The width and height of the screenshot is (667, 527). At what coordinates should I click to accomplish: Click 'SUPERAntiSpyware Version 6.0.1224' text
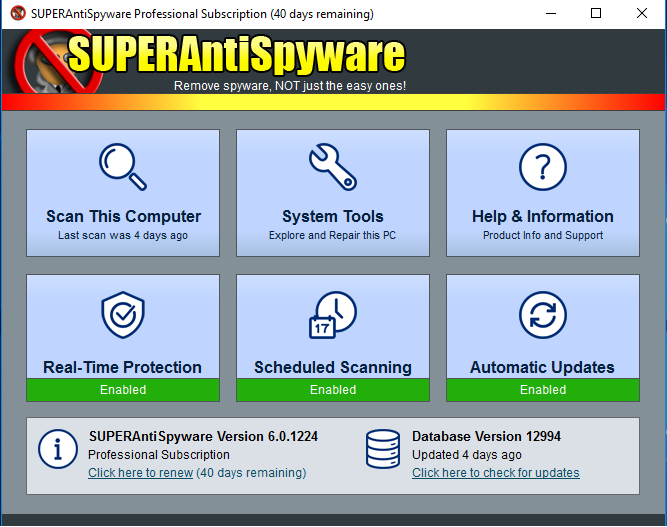(203, 436)
